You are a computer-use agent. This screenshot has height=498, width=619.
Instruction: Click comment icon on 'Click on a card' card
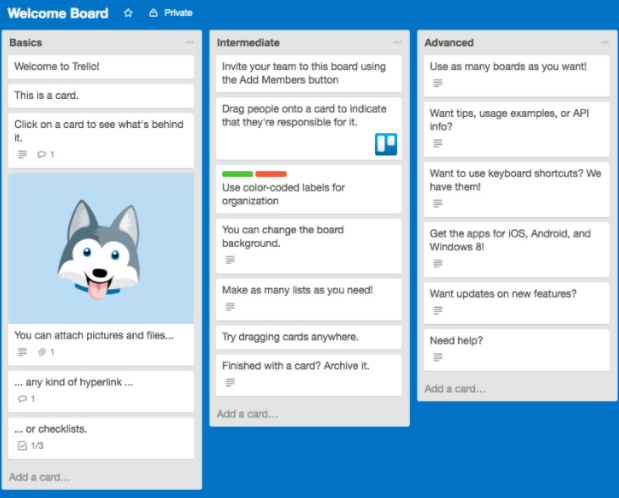coord(41,155)
